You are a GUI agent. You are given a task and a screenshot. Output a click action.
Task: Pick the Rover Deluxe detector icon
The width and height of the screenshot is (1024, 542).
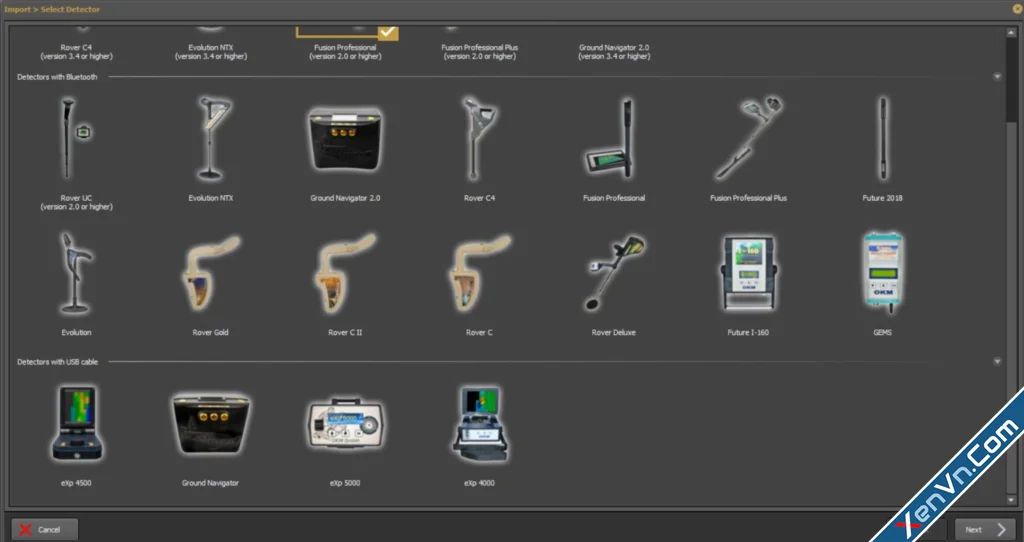pyautogui.click(x=614, y=274)
